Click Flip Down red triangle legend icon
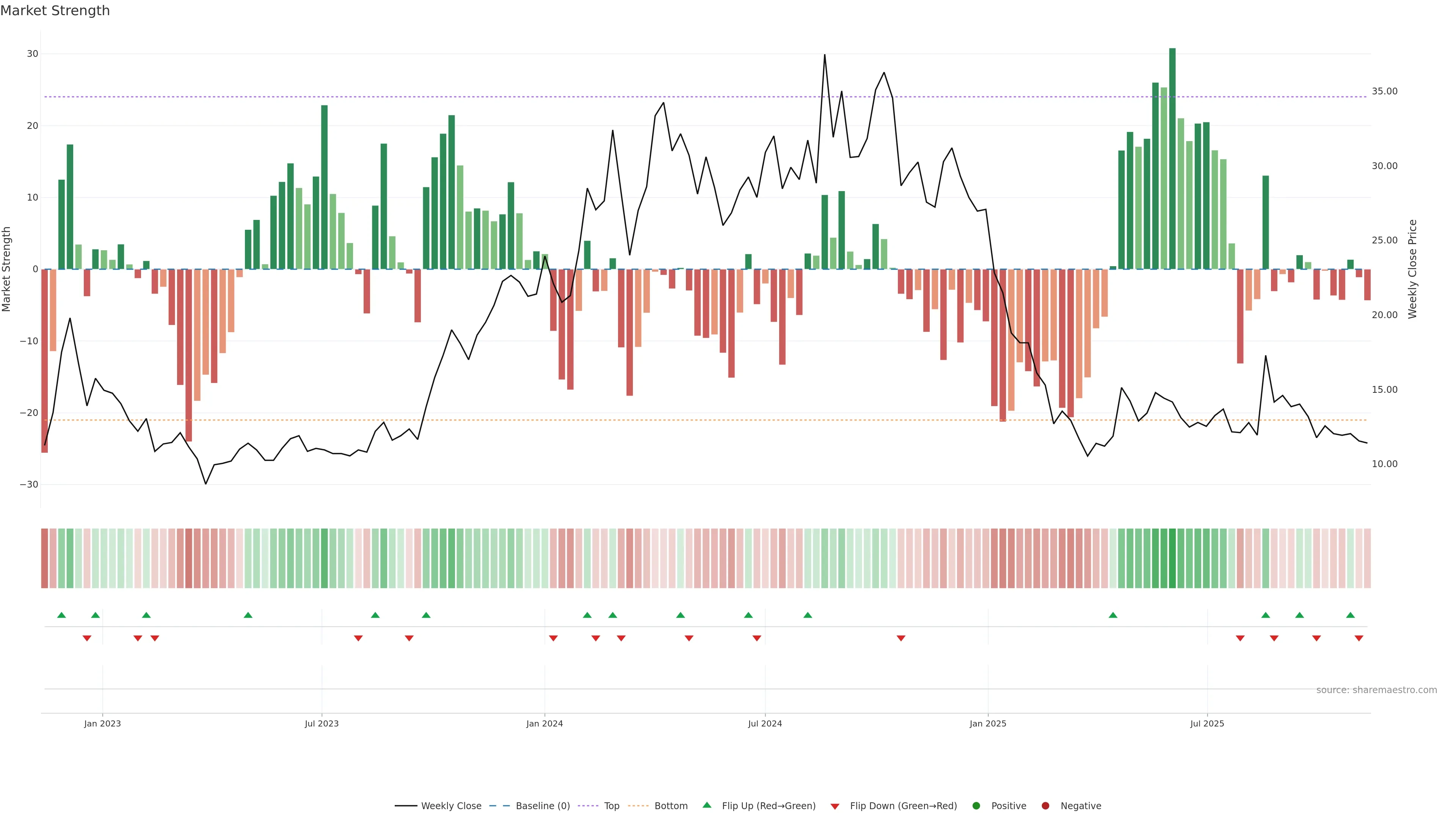1456x819 pixels. [835, 806]
